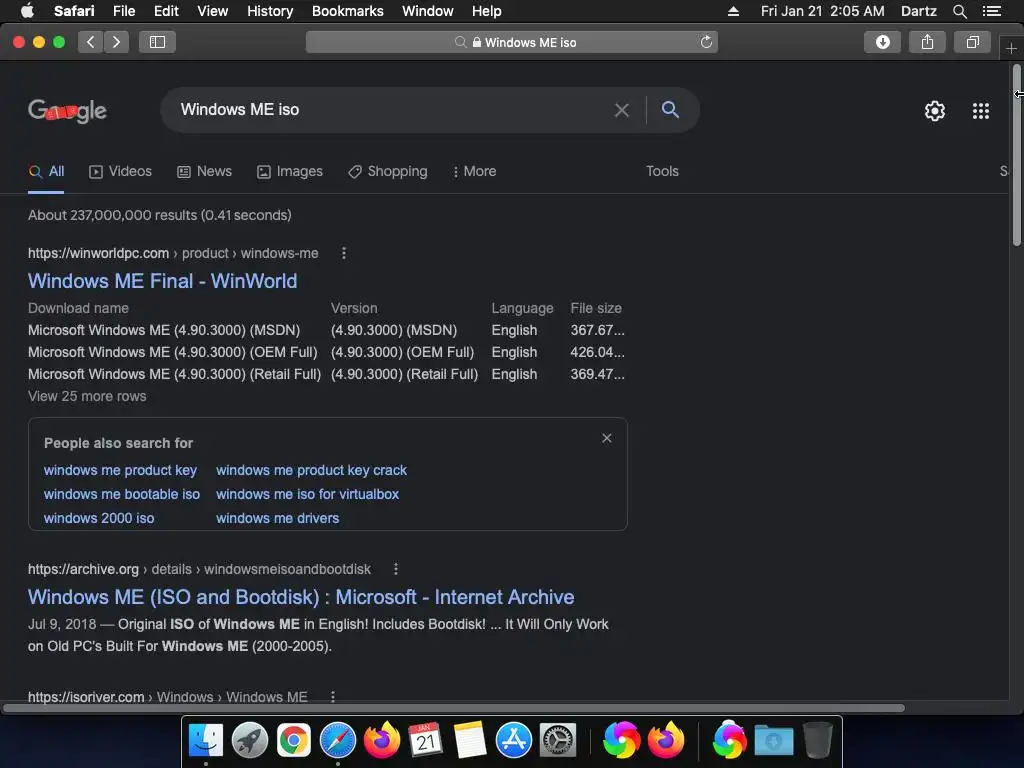Click Microsoft Windows ME (4.90.3000) (MSDN) row
Screen dimensions: 1024x768
[x=327, y=330]
